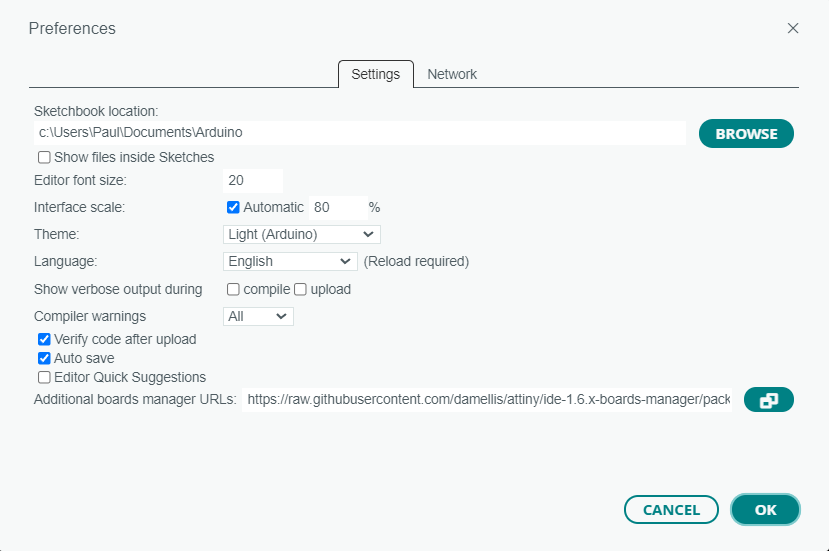
Task: Uncheck the Automatic interface scale checkbox
Action: pos(233,207)
